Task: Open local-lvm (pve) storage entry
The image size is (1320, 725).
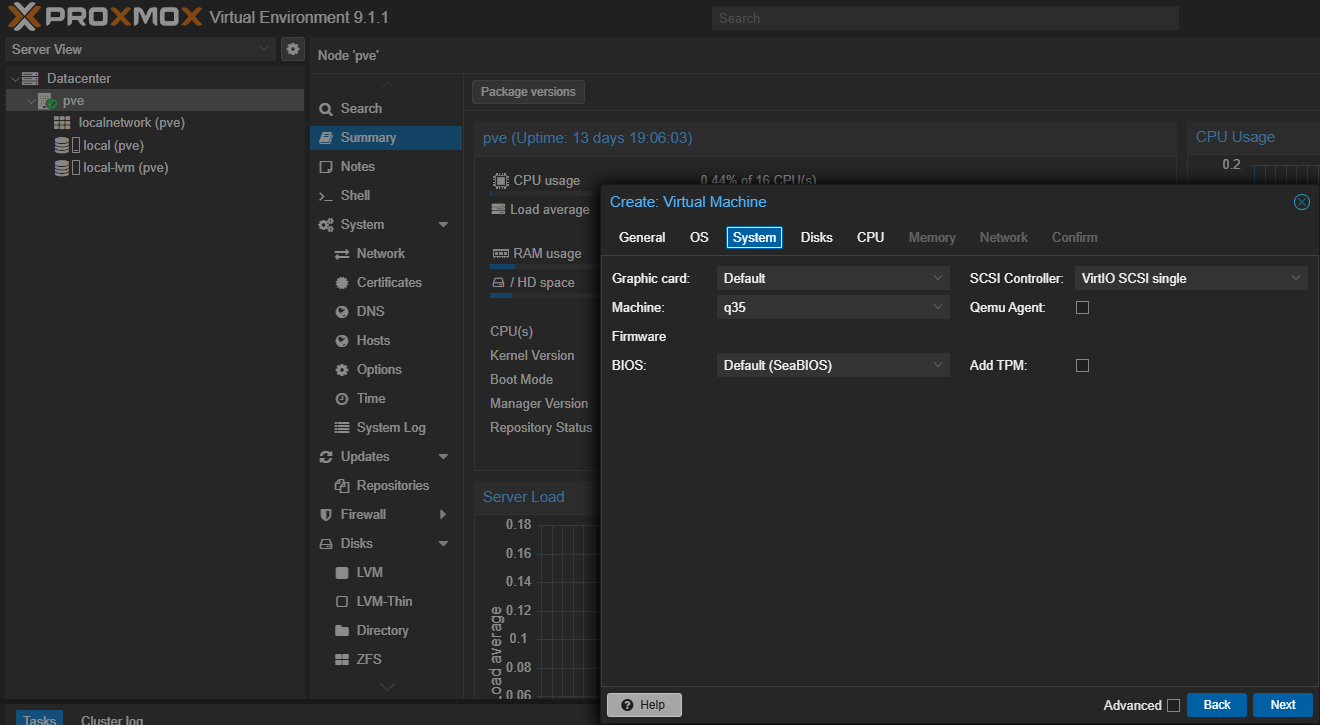Action: tap(125, 167)
